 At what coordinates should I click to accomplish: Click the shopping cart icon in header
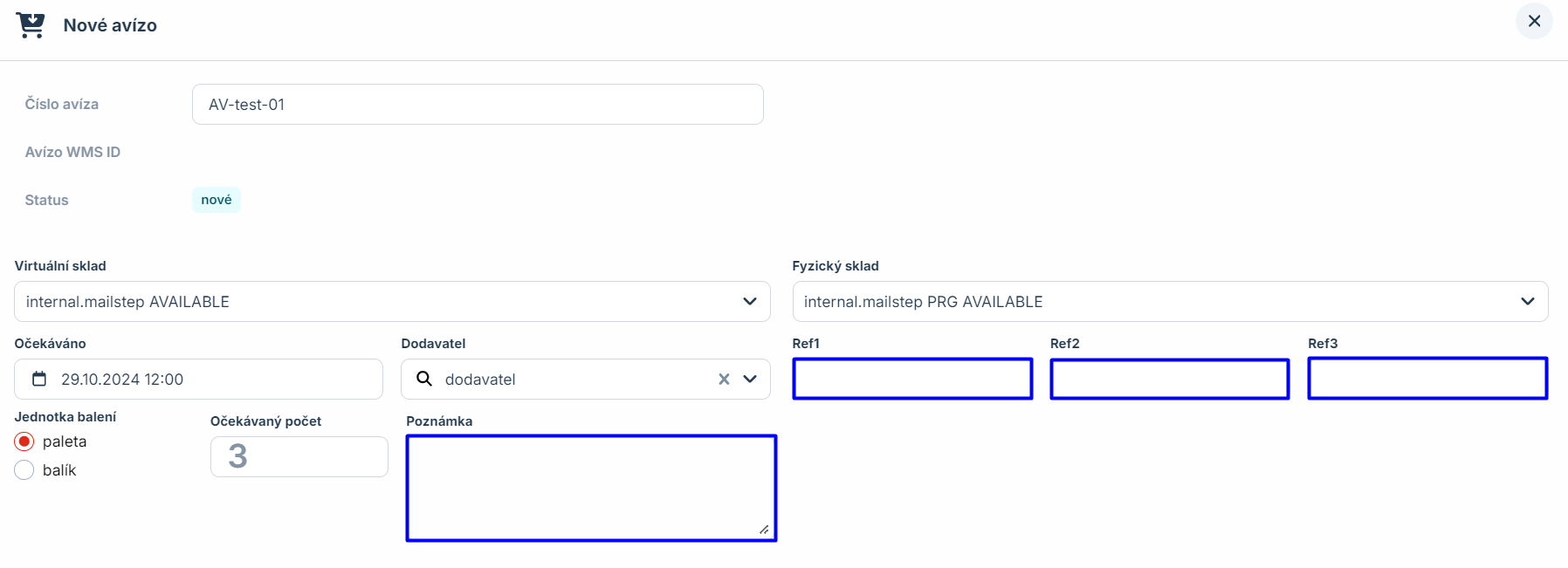tap(31, 25)
